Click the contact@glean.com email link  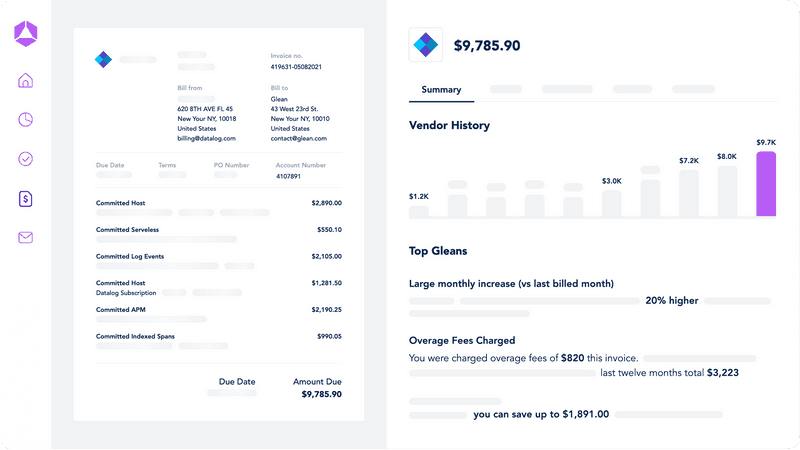click(299, 139)
